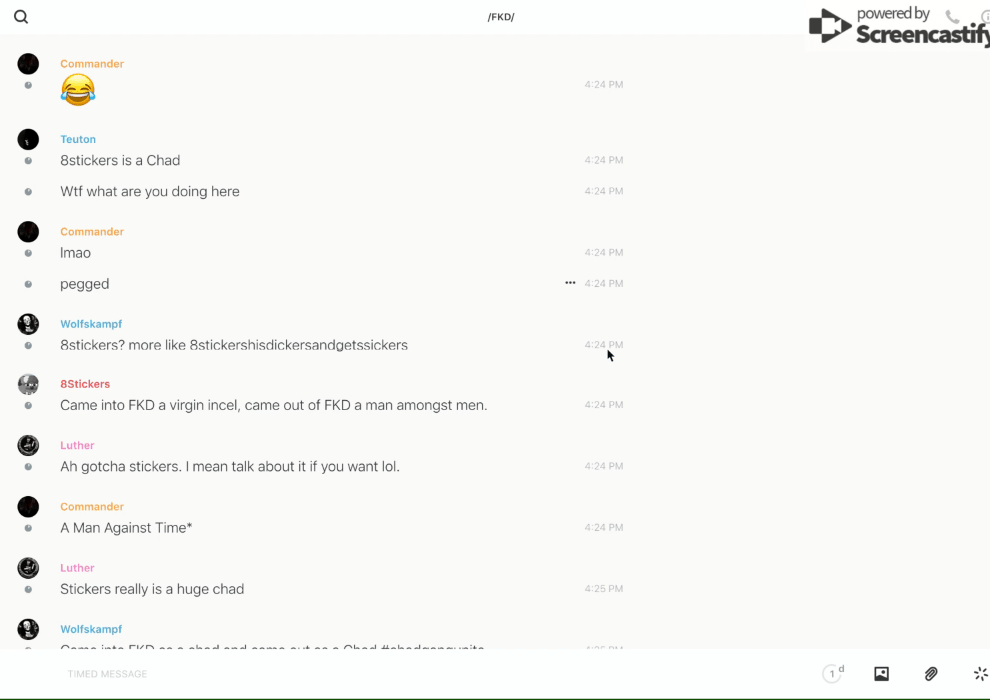990x700 pixels.
Task: Click the 4:25 PM timestamp on Luther's message
Action: [603, 589]
